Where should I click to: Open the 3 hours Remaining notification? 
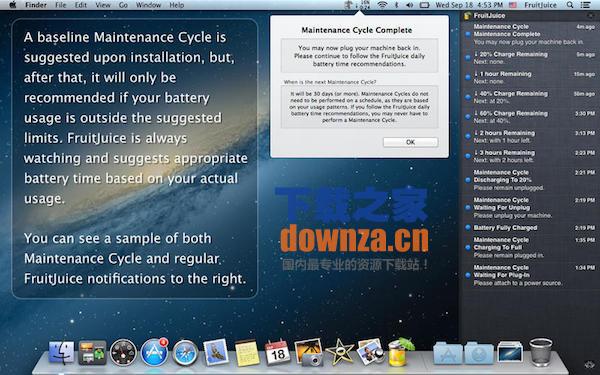coord(530,156)
